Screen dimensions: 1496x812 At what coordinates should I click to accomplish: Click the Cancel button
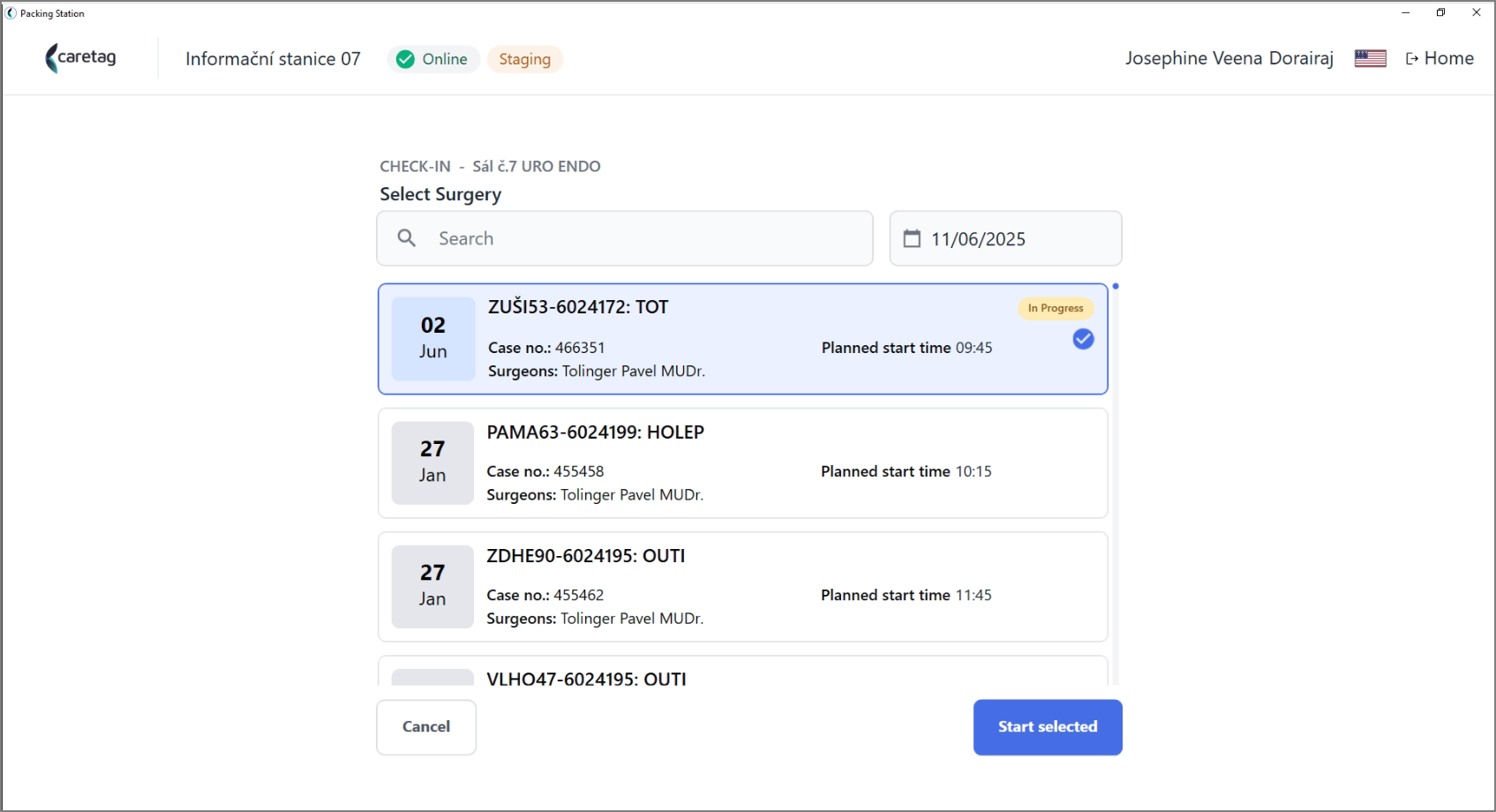pyautogui.click(x=426, y=727)
